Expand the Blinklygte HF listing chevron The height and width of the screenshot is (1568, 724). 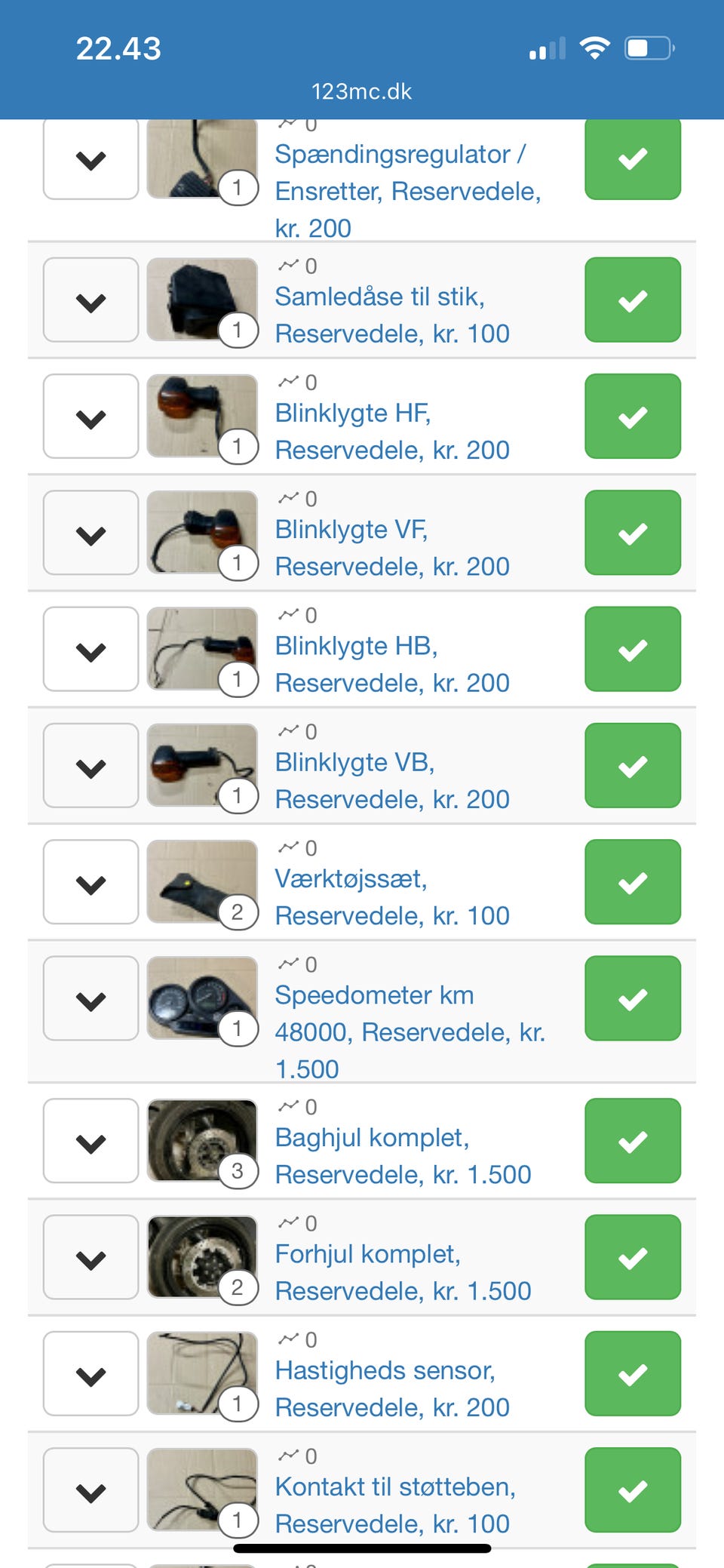coord(91,417)
